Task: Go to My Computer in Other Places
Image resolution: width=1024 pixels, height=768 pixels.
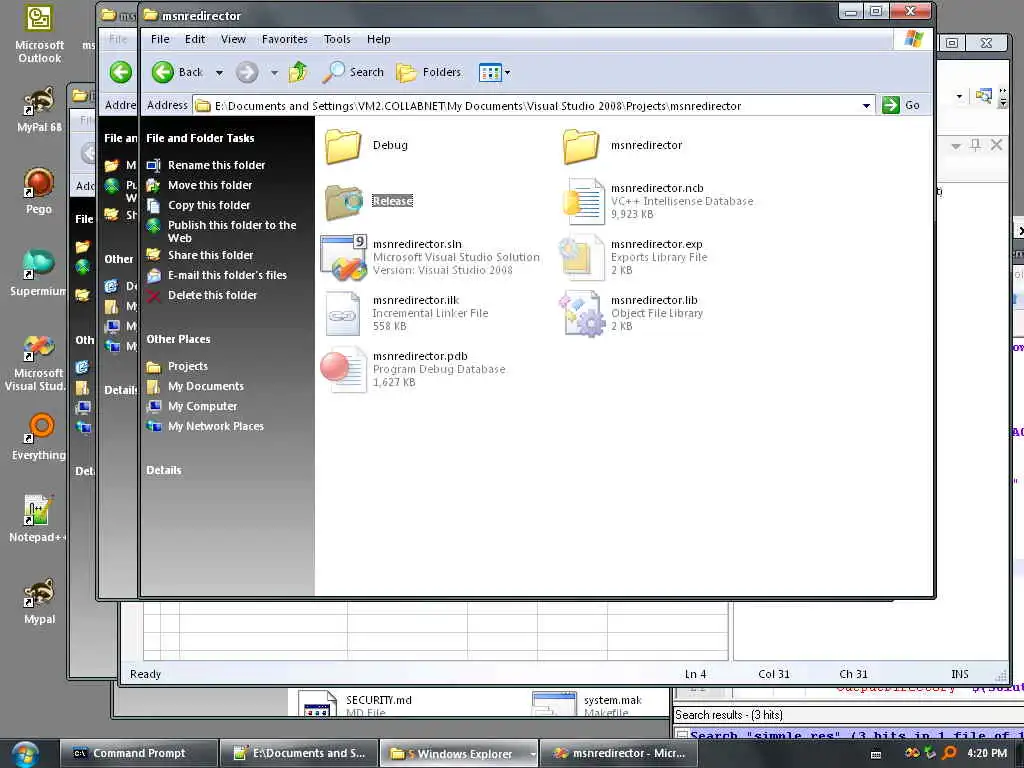Action: [202, 406]
